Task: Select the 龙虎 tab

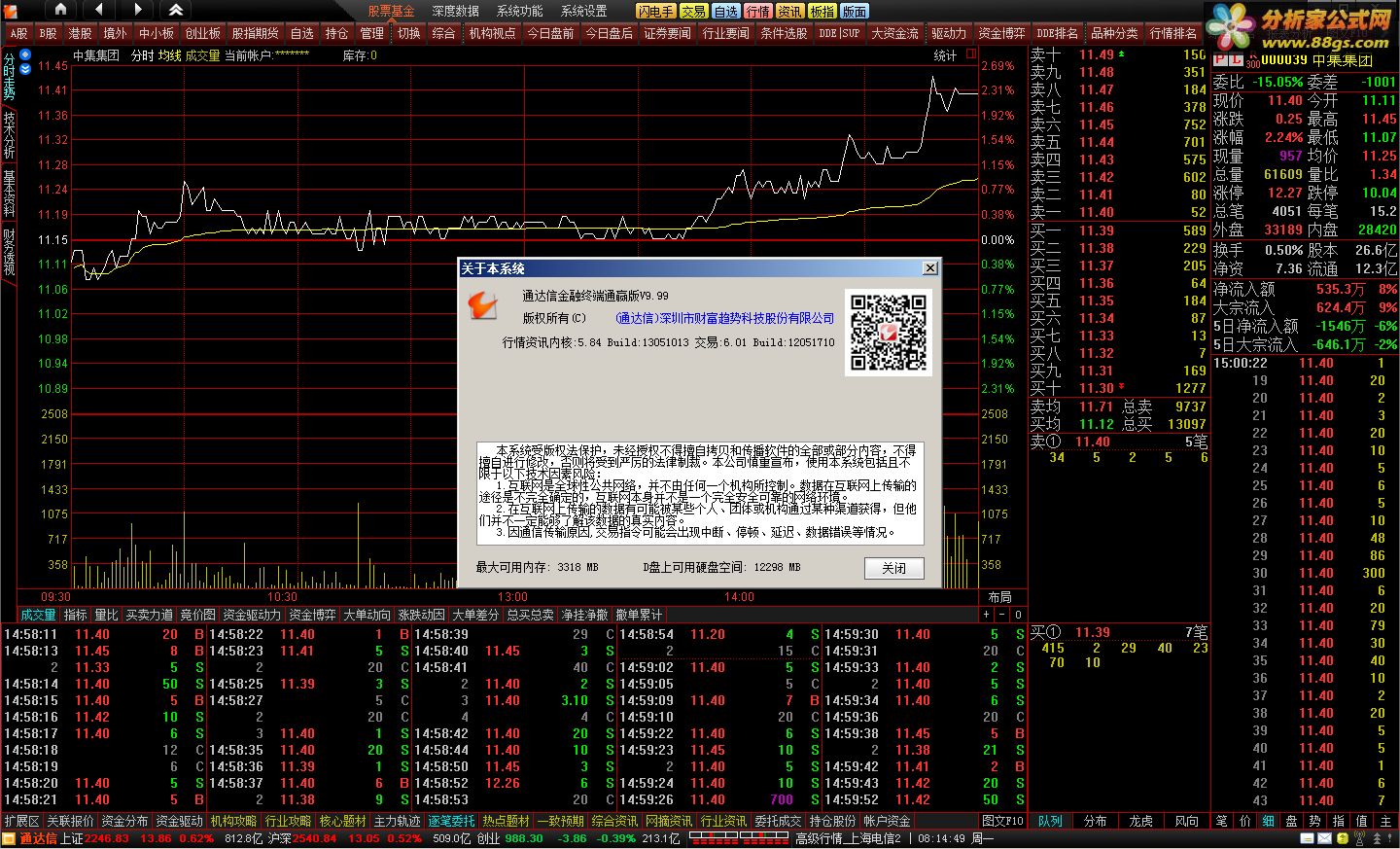Action: coord(1140,821)
